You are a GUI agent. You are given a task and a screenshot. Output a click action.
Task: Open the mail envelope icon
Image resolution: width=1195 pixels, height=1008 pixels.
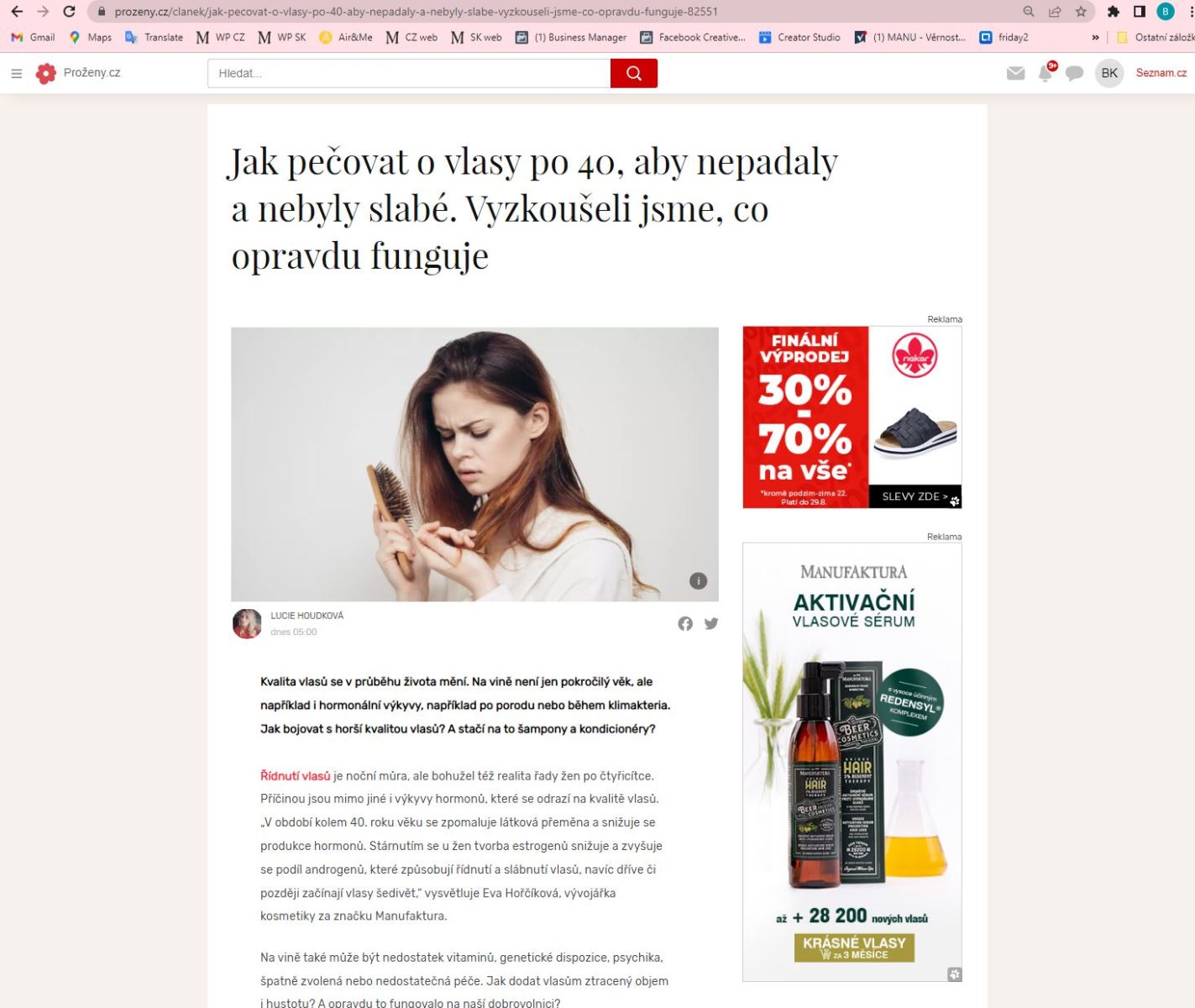pyautogui.click(x=1016, y=74)
